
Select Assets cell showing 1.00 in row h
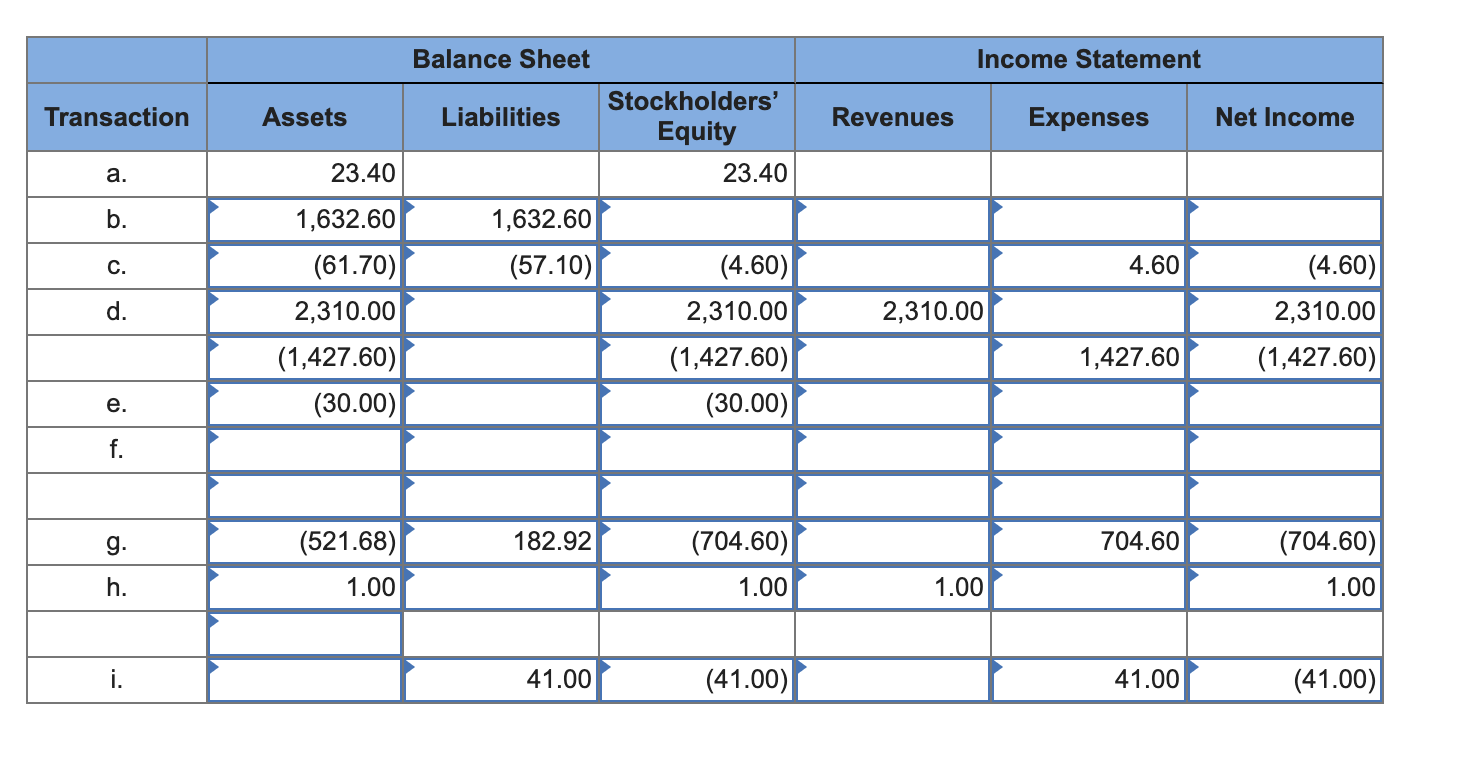point(304,587)
